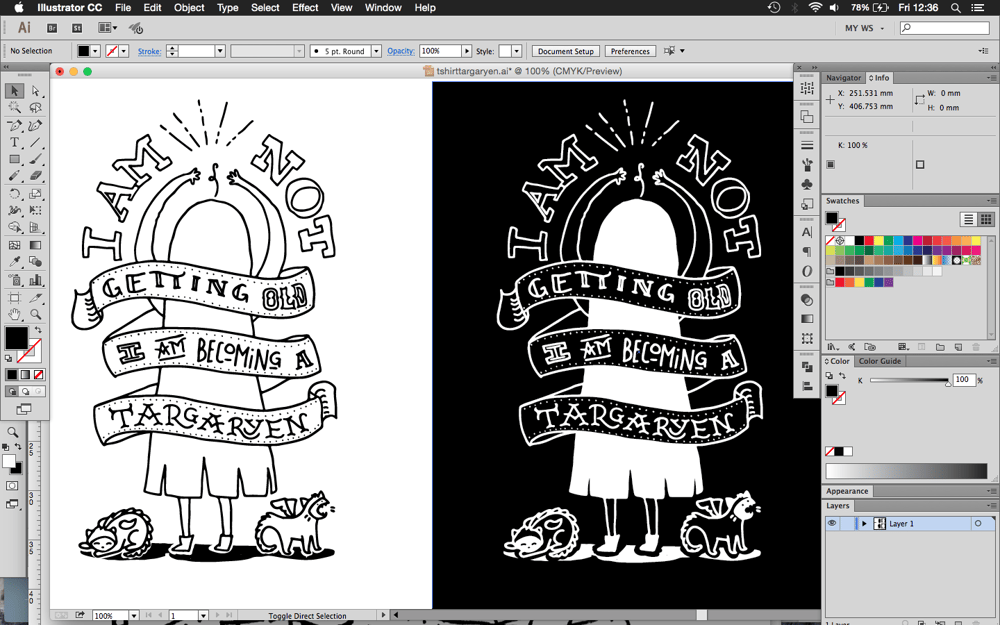Screen dimensions: 1000x625
Task: Open the Opacity panel link
Action: [x=401, y=51]
